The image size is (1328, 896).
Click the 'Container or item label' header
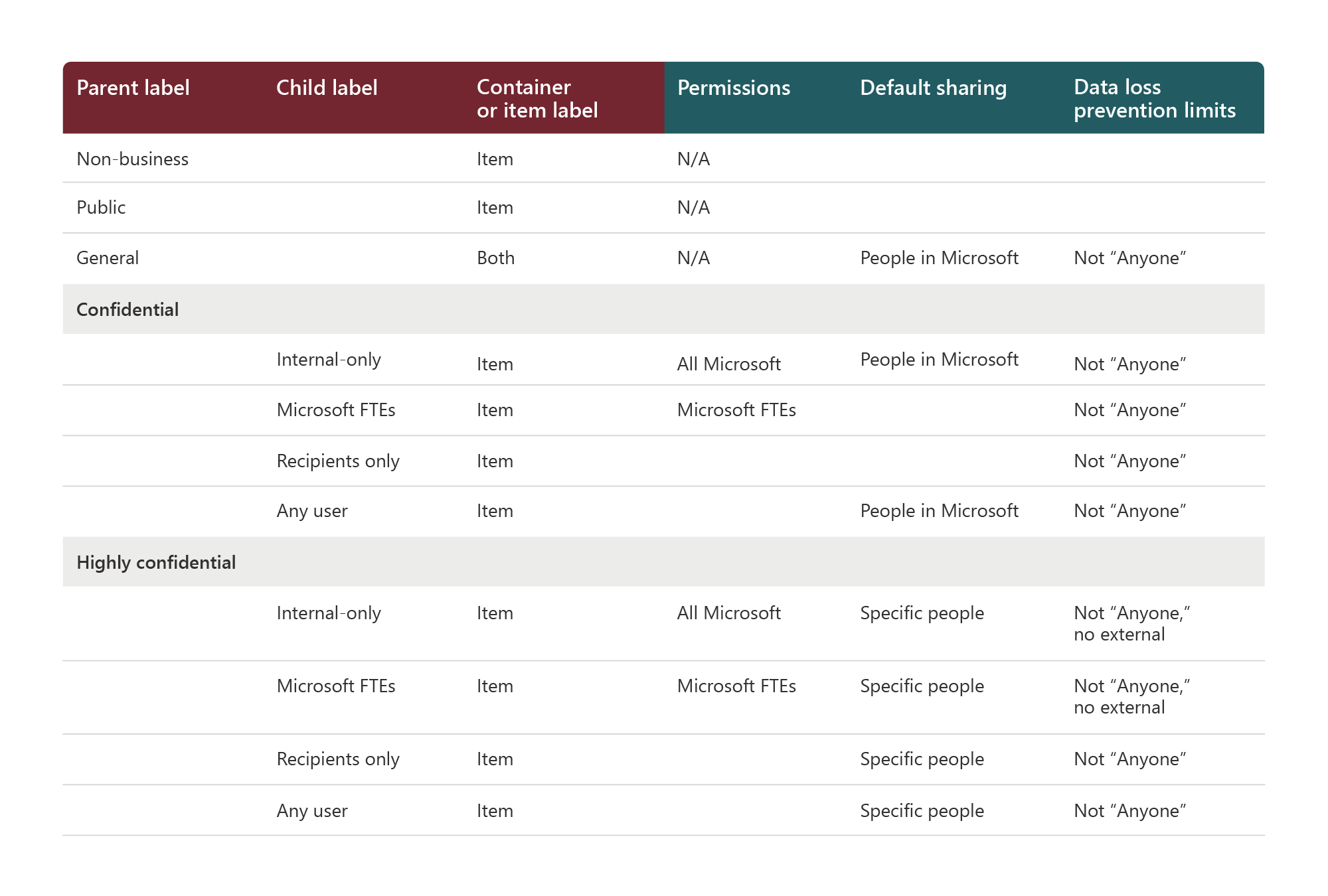point(537,98)
